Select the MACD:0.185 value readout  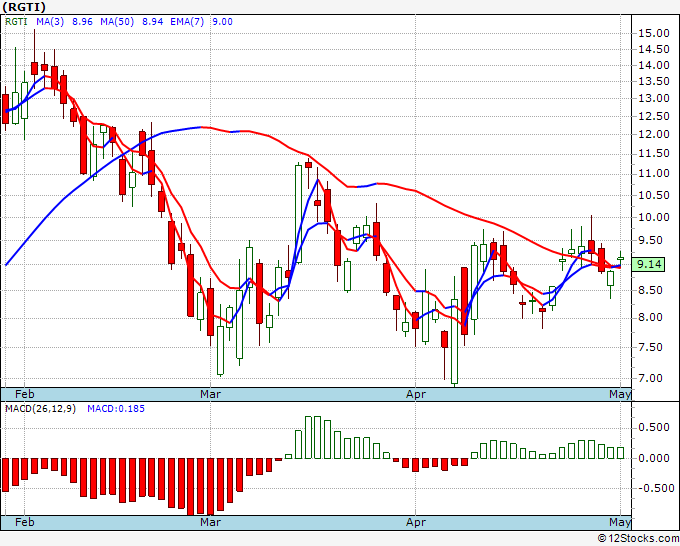pyautogui.click(x=116, y=409)
